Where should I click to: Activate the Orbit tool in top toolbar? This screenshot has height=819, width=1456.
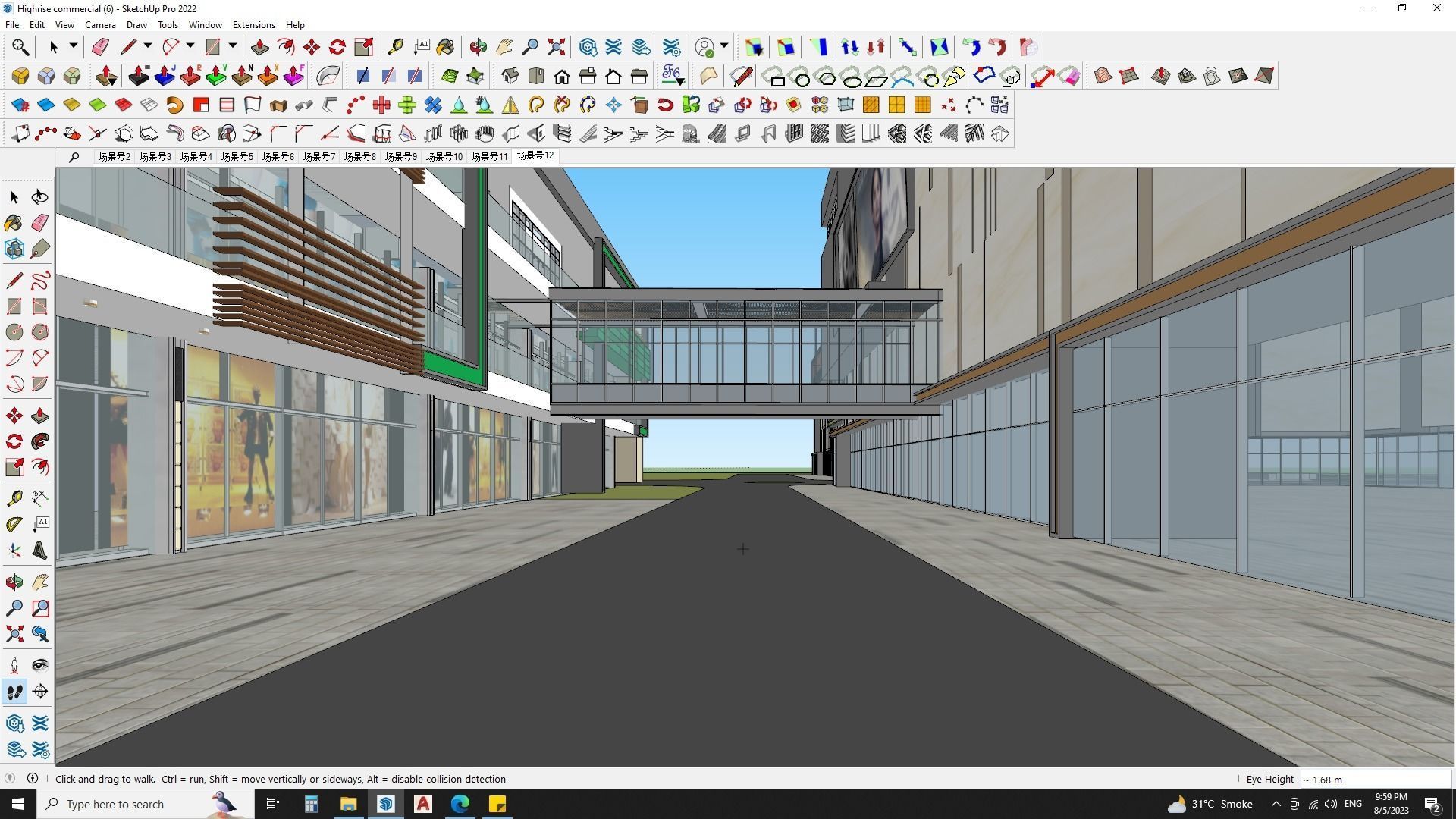pos(478,47)
